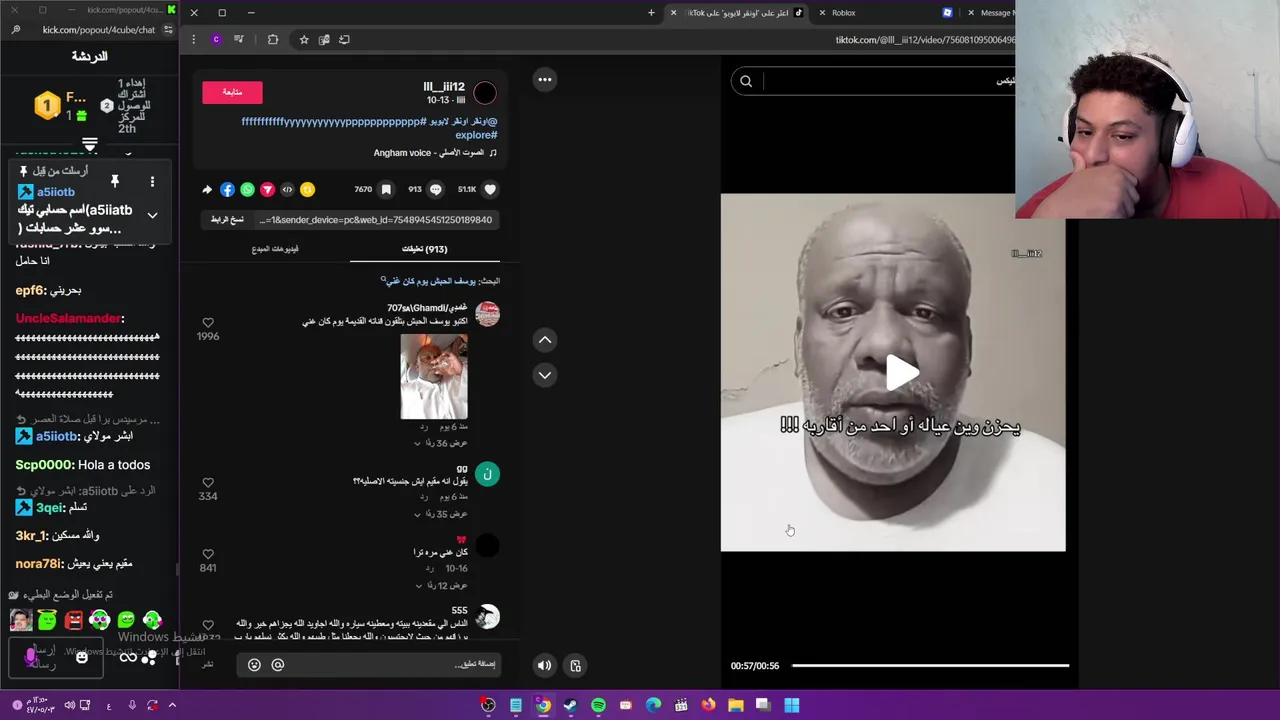Bookmark the video with the 7670 save icon
Viewport: 1280px width, 720px height.
pos(386,189)
